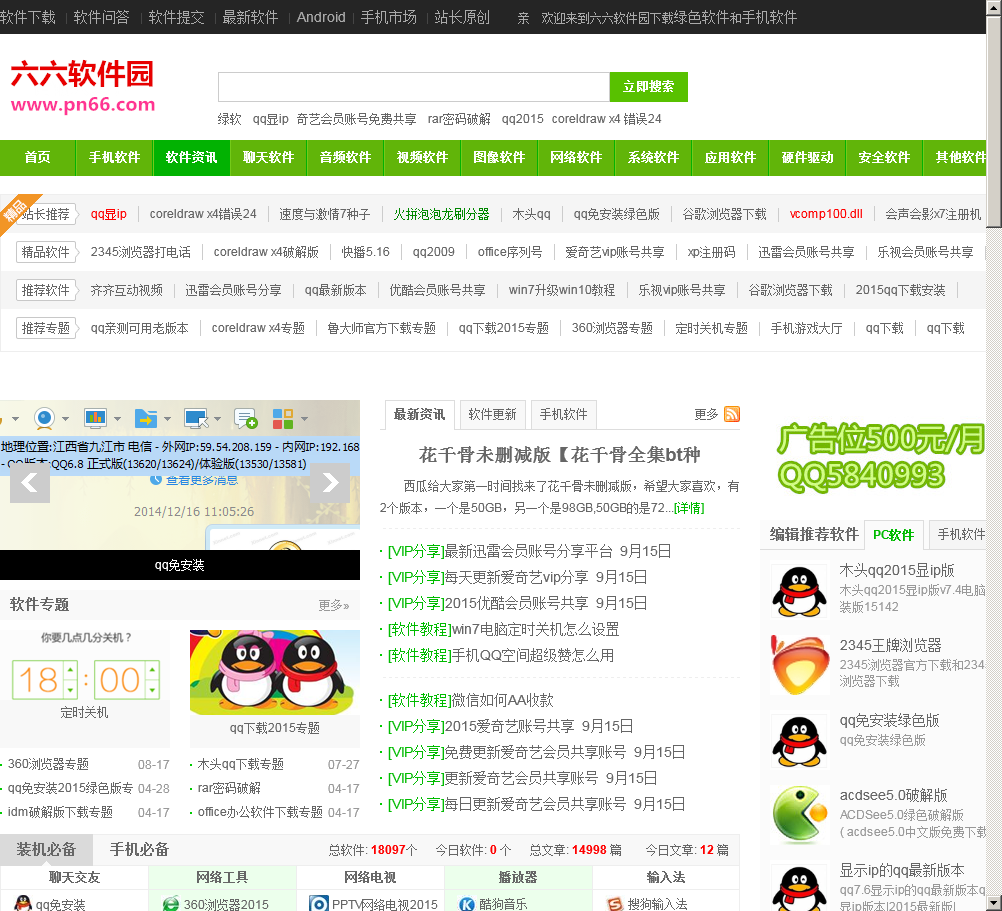The image size is (1002, 911).
Task: Open 聊天软件 in the navigation bar
Action: [268, 158]
